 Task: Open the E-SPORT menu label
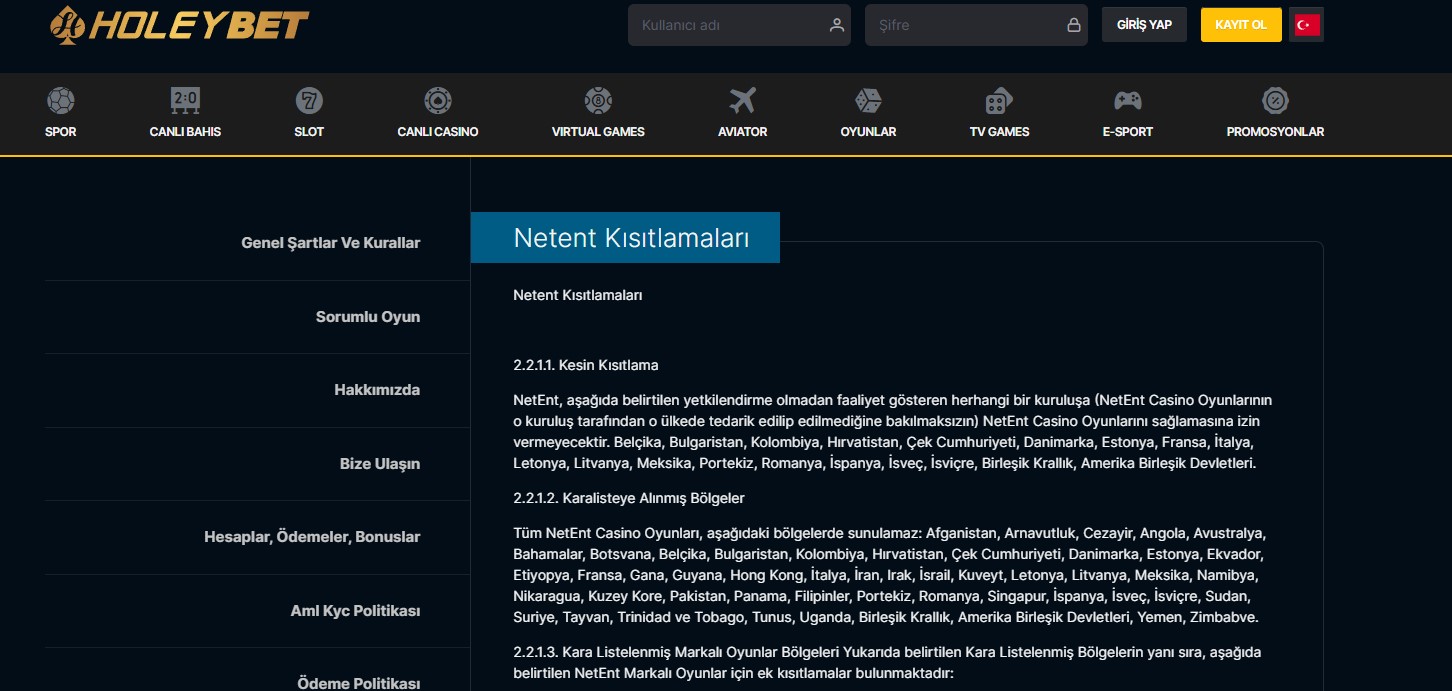coord(1128,132)
